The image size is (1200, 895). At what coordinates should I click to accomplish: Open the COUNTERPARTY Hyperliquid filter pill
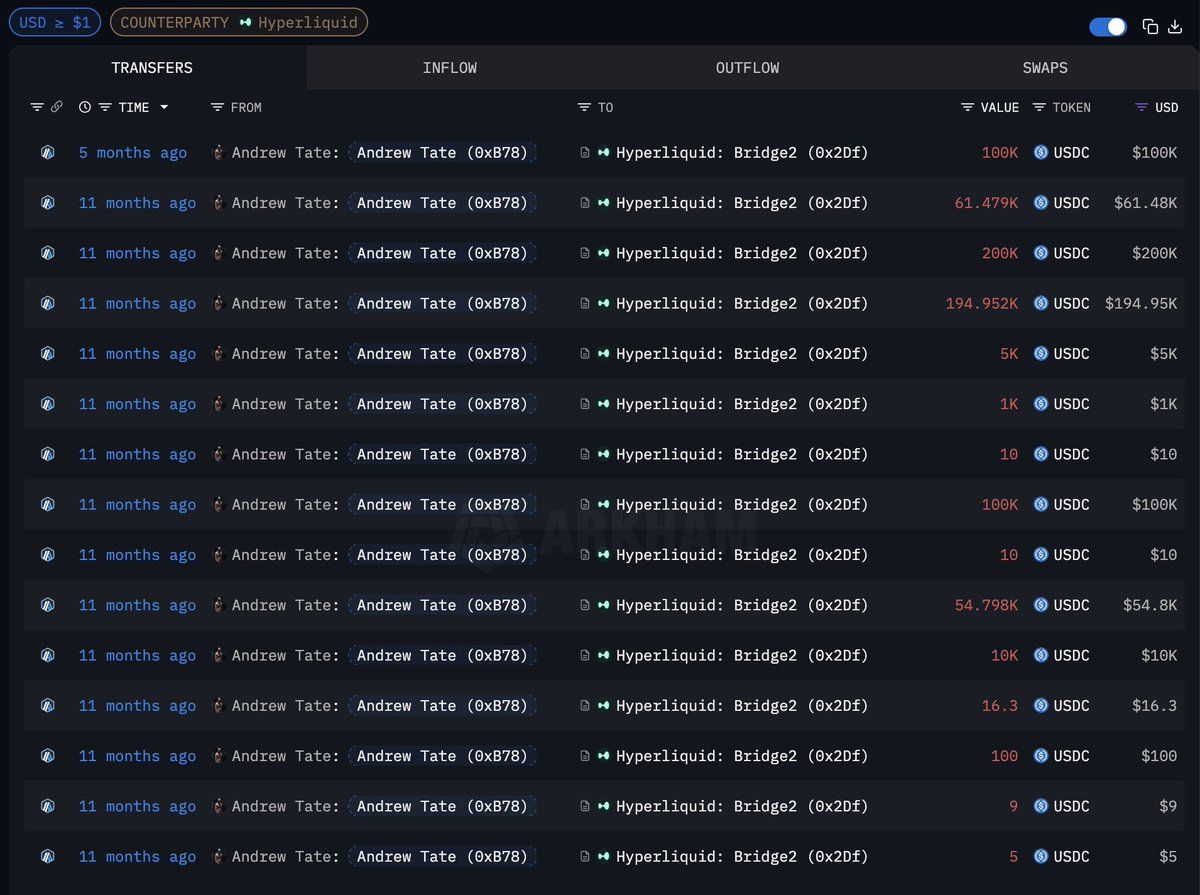tap(238, 21)
